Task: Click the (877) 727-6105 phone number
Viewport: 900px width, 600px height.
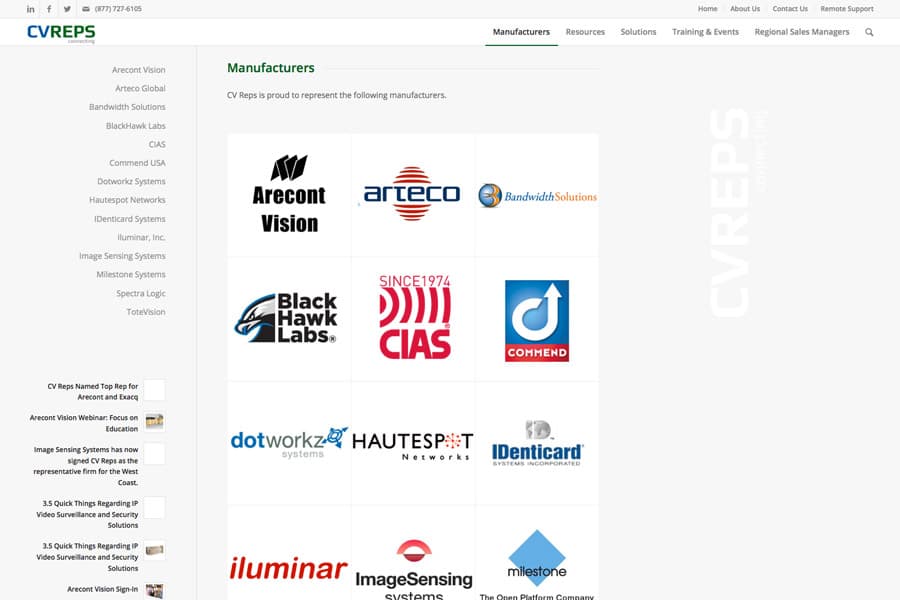Action: 118,9
